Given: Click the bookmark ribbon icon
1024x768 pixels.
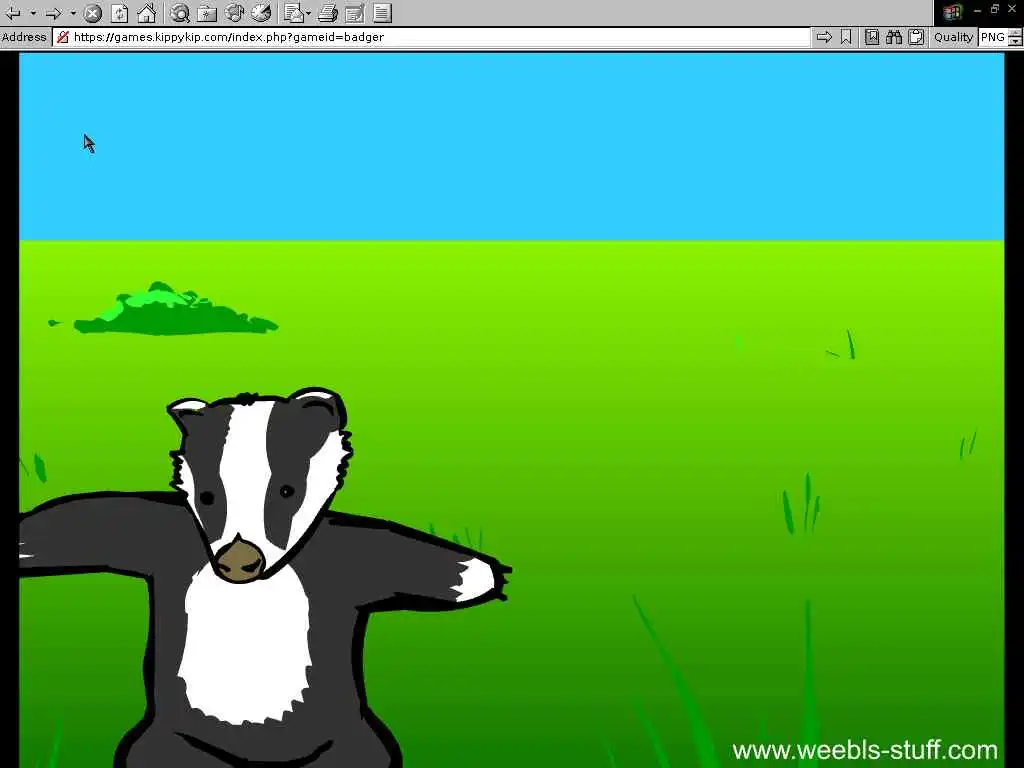Looking at the screenshot, I should point(846,37).
